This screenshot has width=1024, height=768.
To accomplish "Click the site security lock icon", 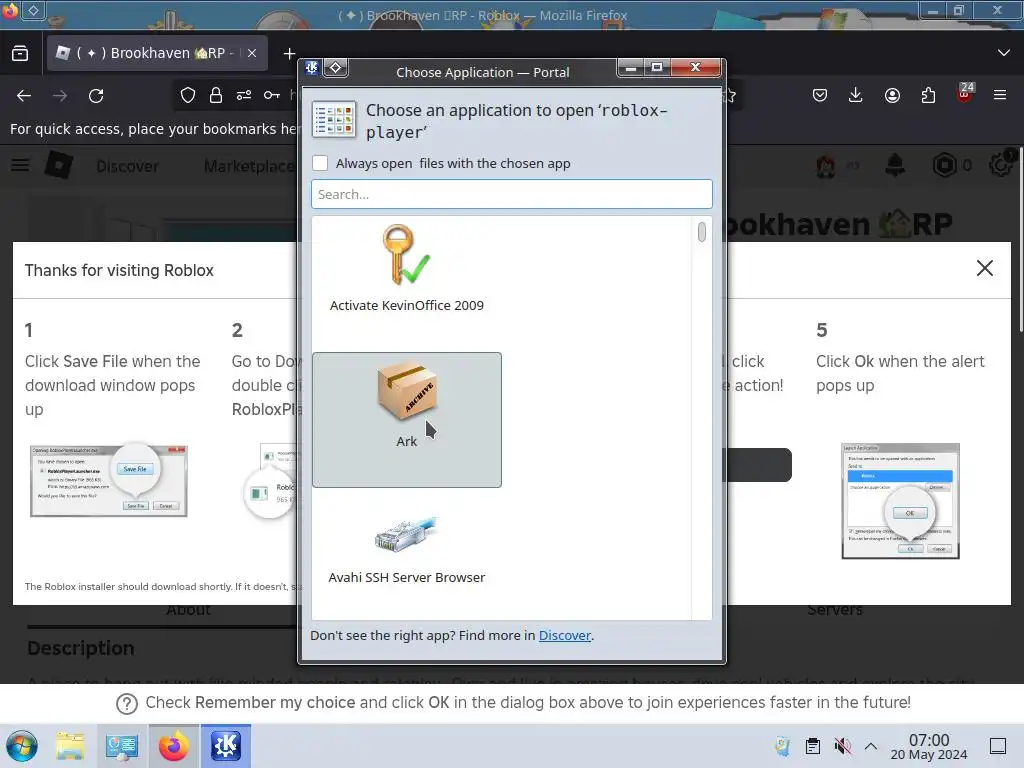I will pyautogui.click(x=216, y=96).
